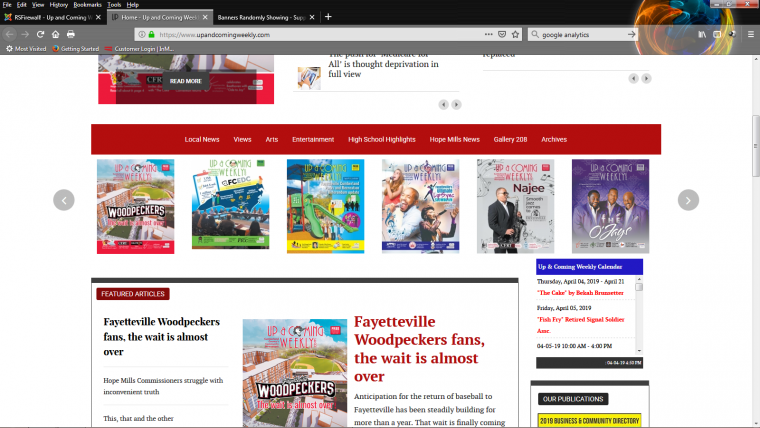Click the cover carousel previous arrow
The image size is (760, 428).
coord(64,200)
